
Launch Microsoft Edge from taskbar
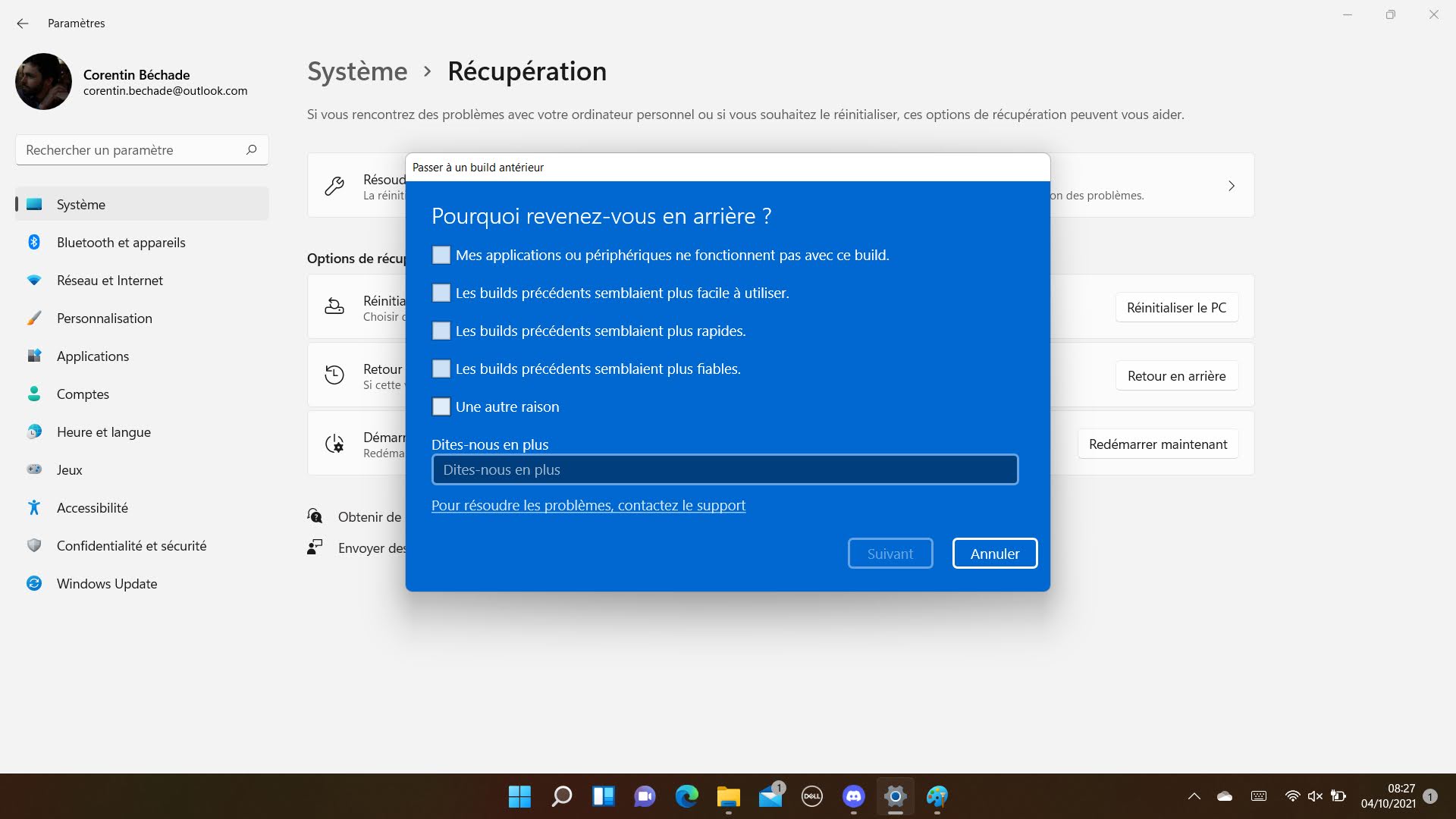click(x=686, y=796)
